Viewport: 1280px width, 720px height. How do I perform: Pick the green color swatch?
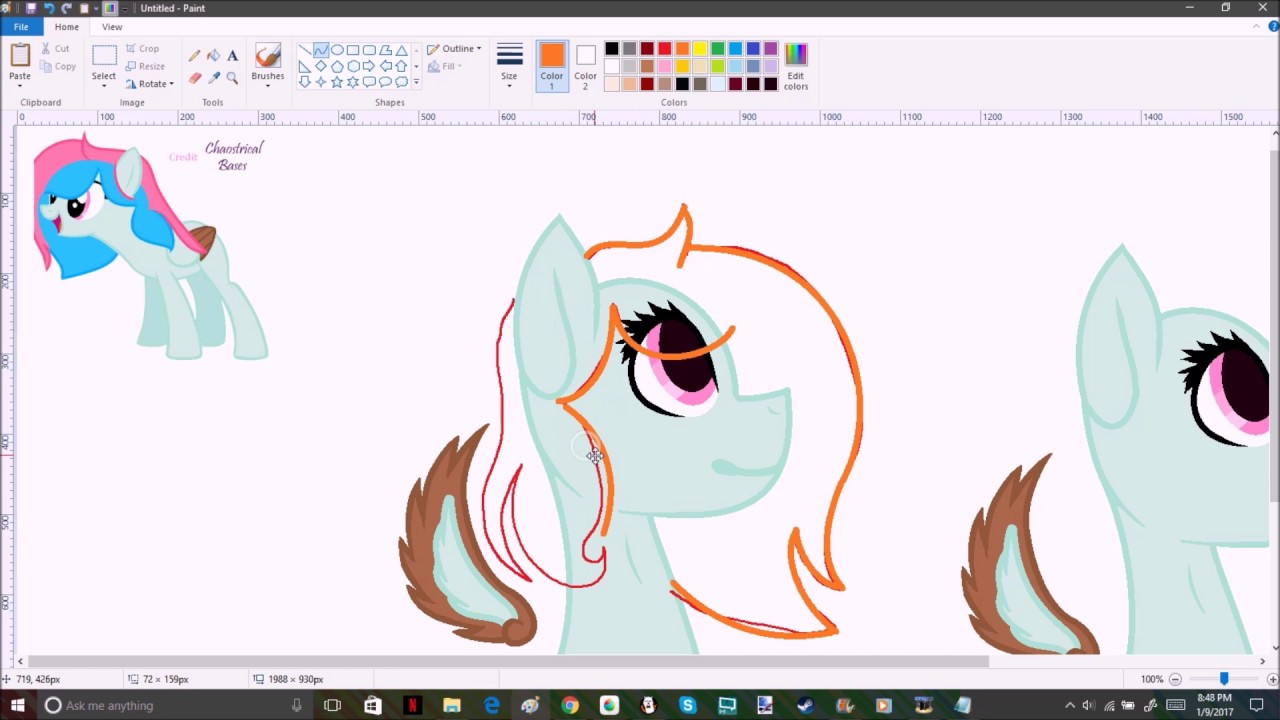[x=718, y=49]
